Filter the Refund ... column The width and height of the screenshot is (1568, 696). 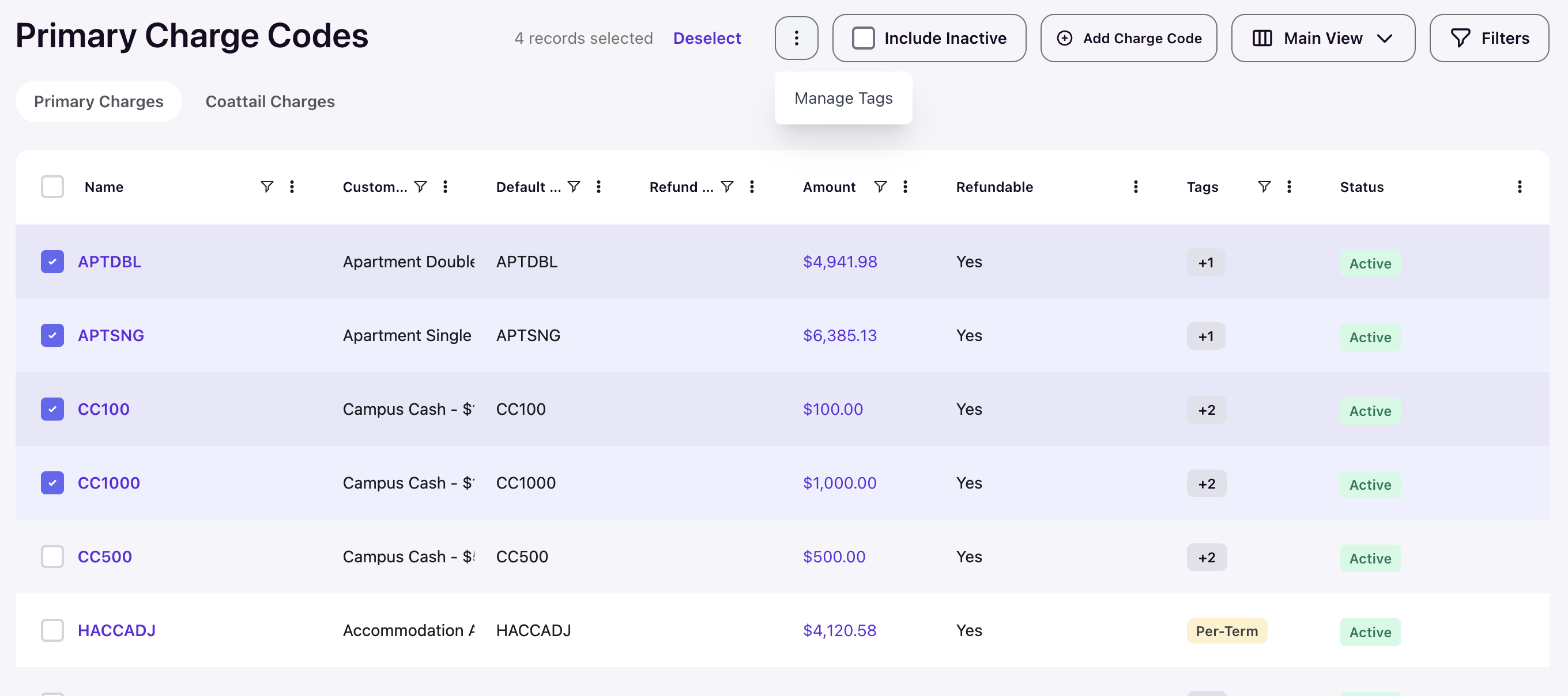pos(727,186)
